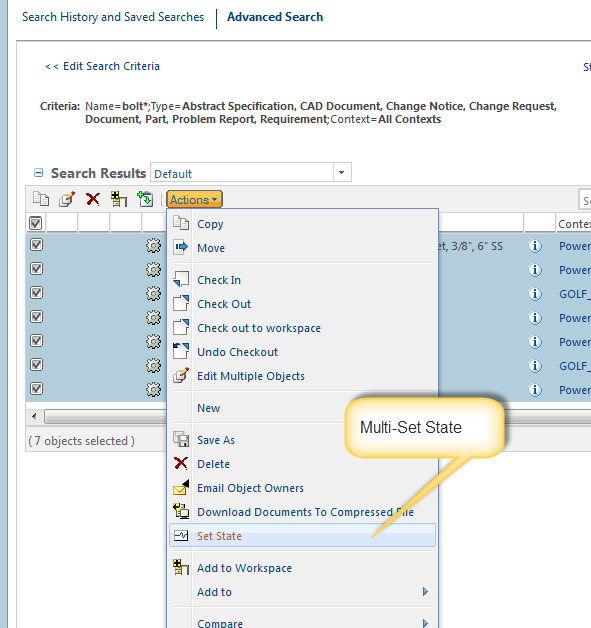591x628 pixels.
Task: Click the left arrow of horizontal scrollbar
Action: (x=34, y=417)
